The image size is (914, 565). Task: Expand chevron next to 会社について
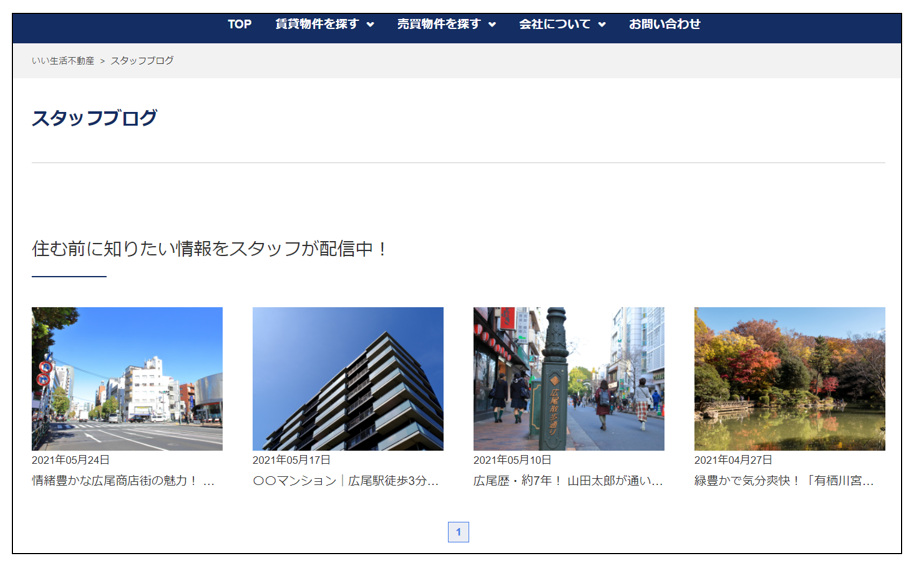602,25
